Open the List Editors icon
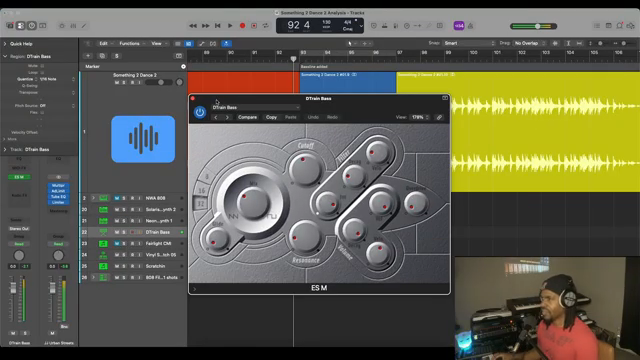The image size is (640, 360). point(597,26)
